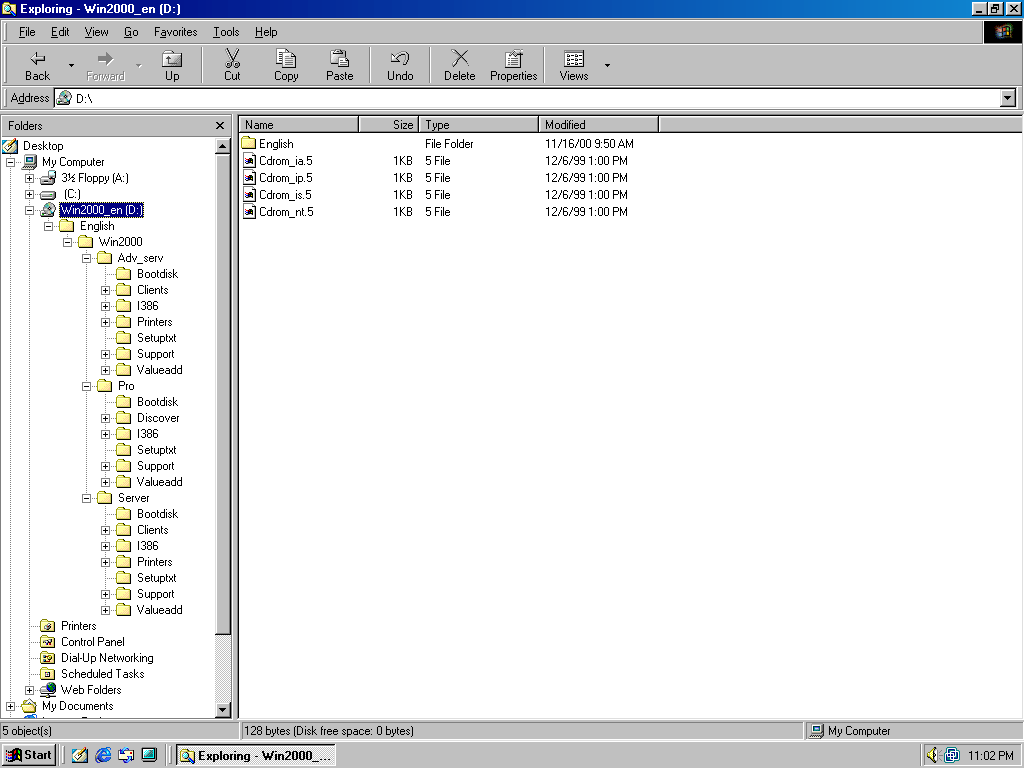Select Desktop in the folder tree
Image resolution: width=1024 pixels, height=768 pixels.
coord(43,146)
